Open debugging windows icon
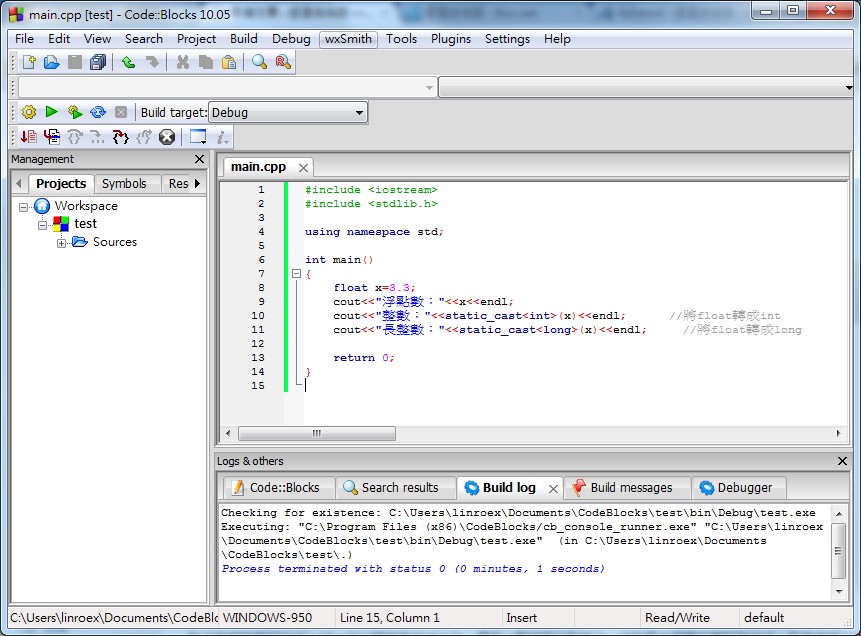The image size is (861, 636). (x=198, y=137)
